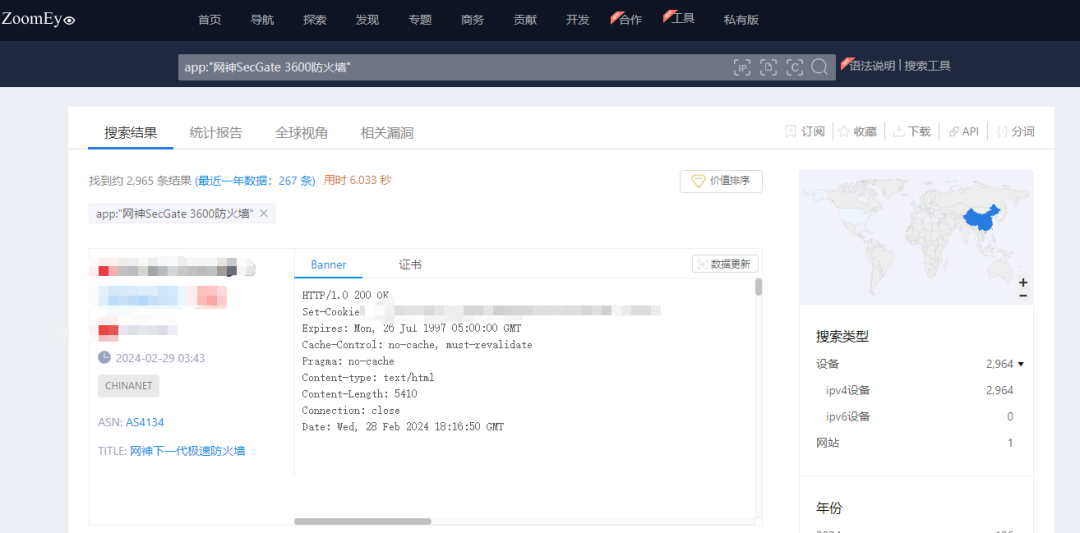1080x533 pixels.
Task: Click the 分词 braces icon
Action: [1003, 132]
